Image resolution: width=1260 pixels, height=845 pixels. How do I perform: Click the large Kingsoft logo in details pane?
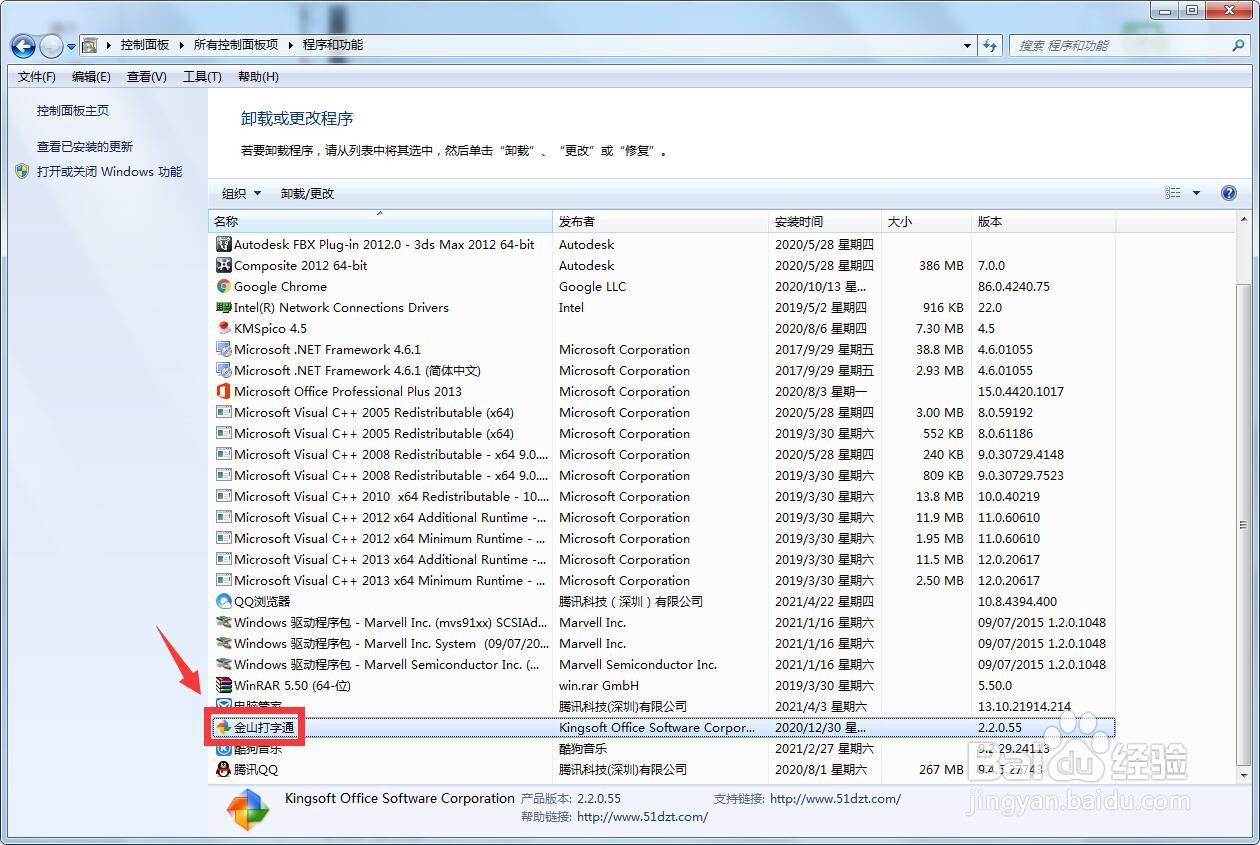pyautogui.click(x=247, y=809)
